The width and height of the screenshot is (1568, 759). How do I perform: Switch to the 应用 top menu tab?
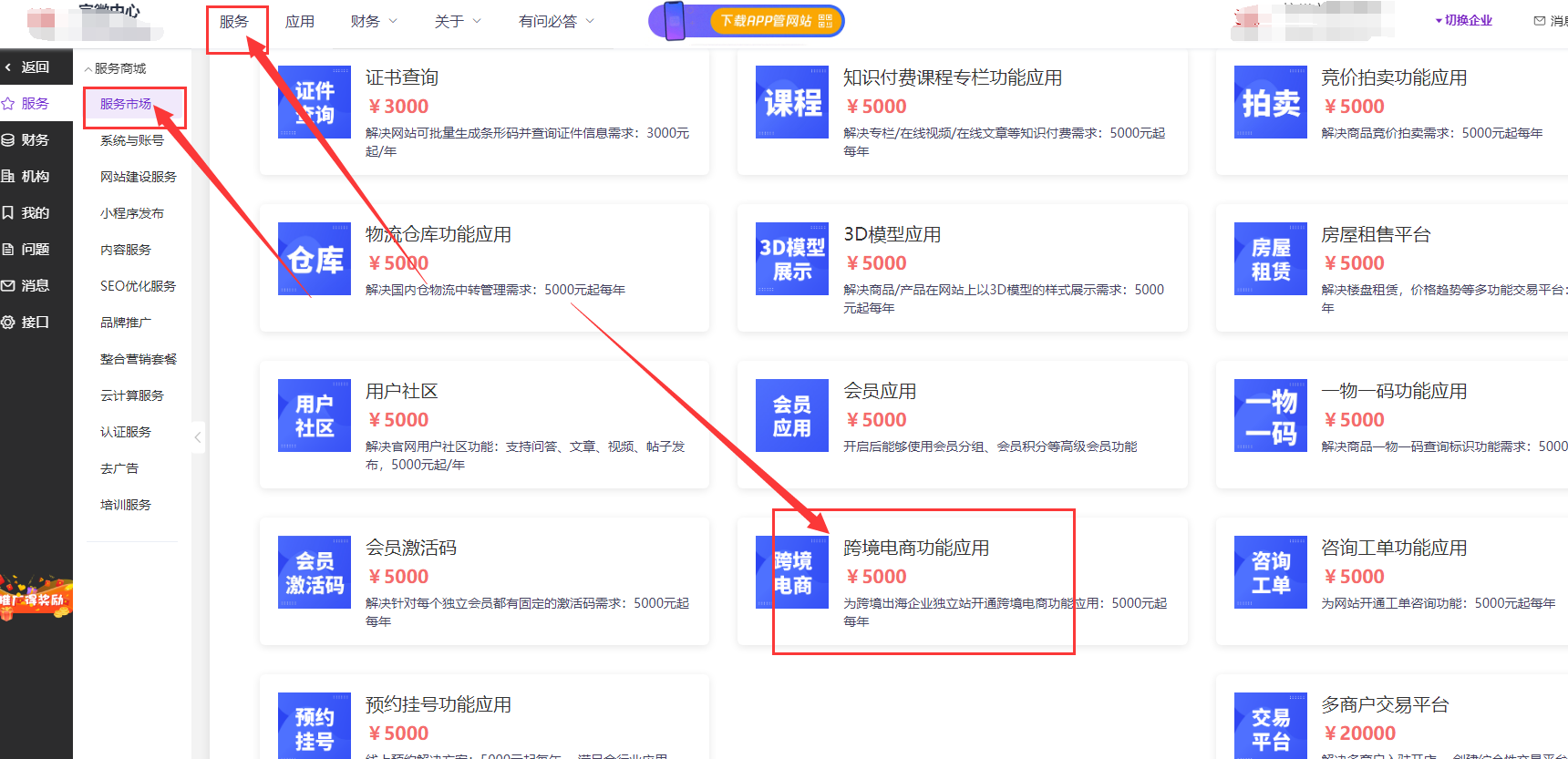[x=300, y=21]
